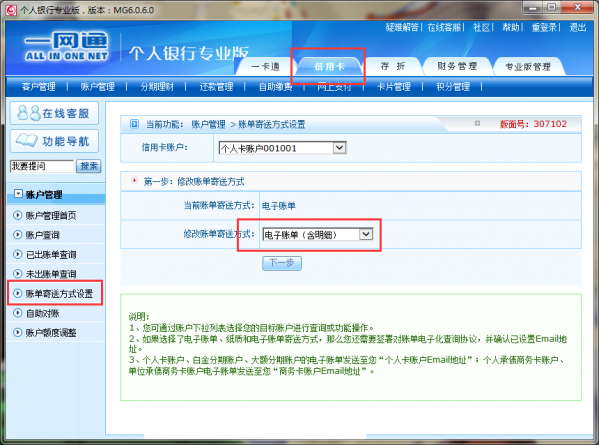This screenshot has width=599, height=445.
Task: Open 未出账单查询 in sidebar
Action: coord(50,274)
